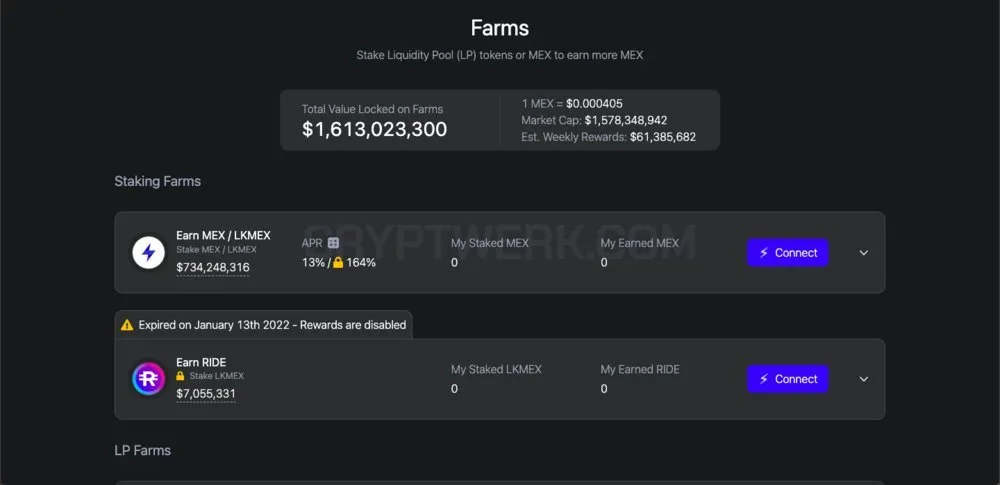Viewport: 1000px width, 485px height.
Task: Click the lock icon next to Stake LKMEX
Action: 180,376
